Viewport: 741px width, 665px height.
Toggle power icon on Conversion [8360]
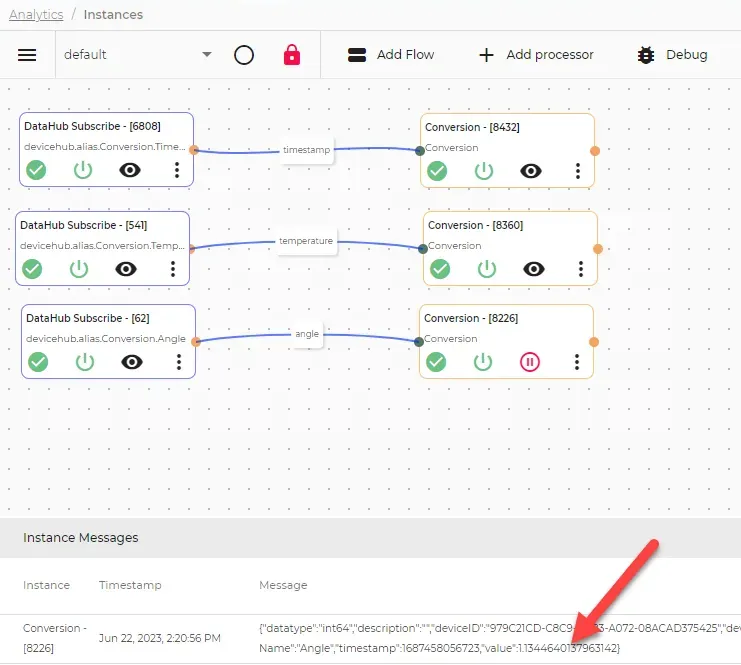click(487, 269)
